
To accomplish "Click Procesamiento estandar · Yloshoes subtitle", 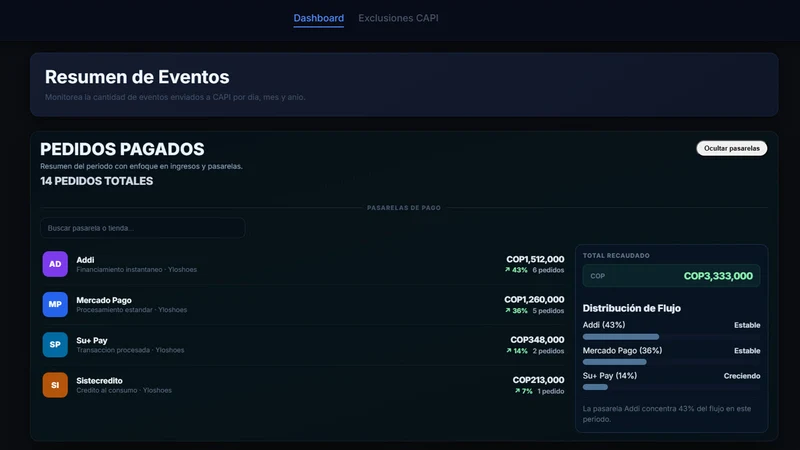I will coord(132,310).
